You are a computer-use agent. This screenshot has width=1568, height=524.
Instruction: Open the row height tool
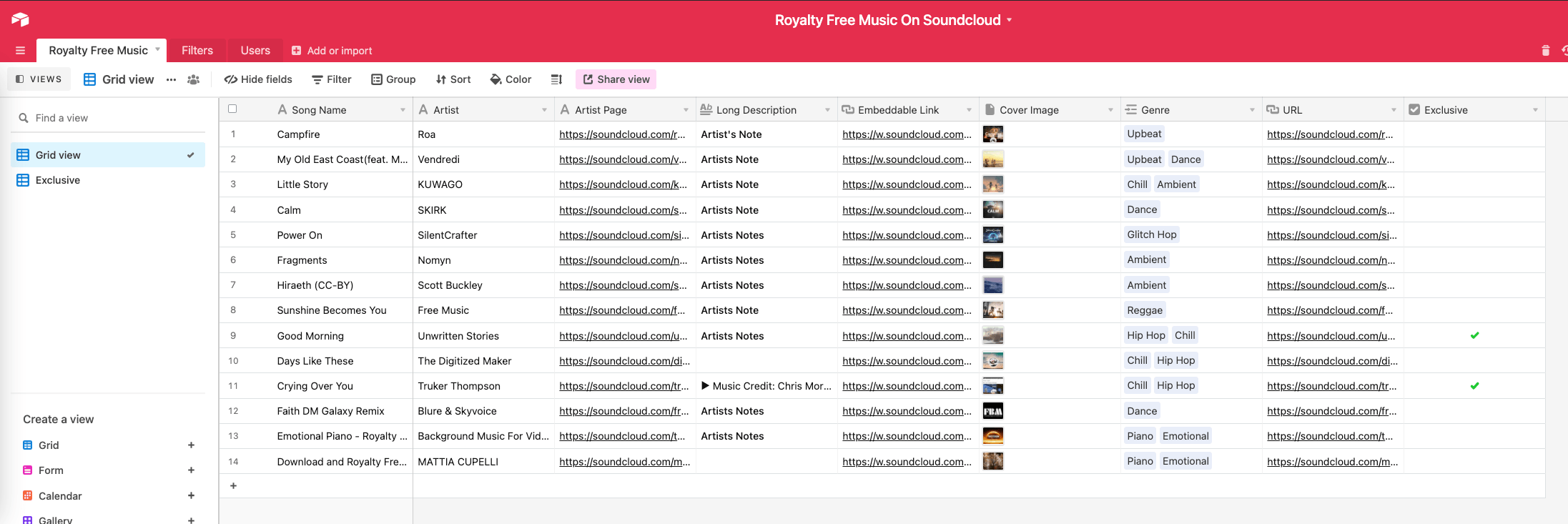click(556, 79)
